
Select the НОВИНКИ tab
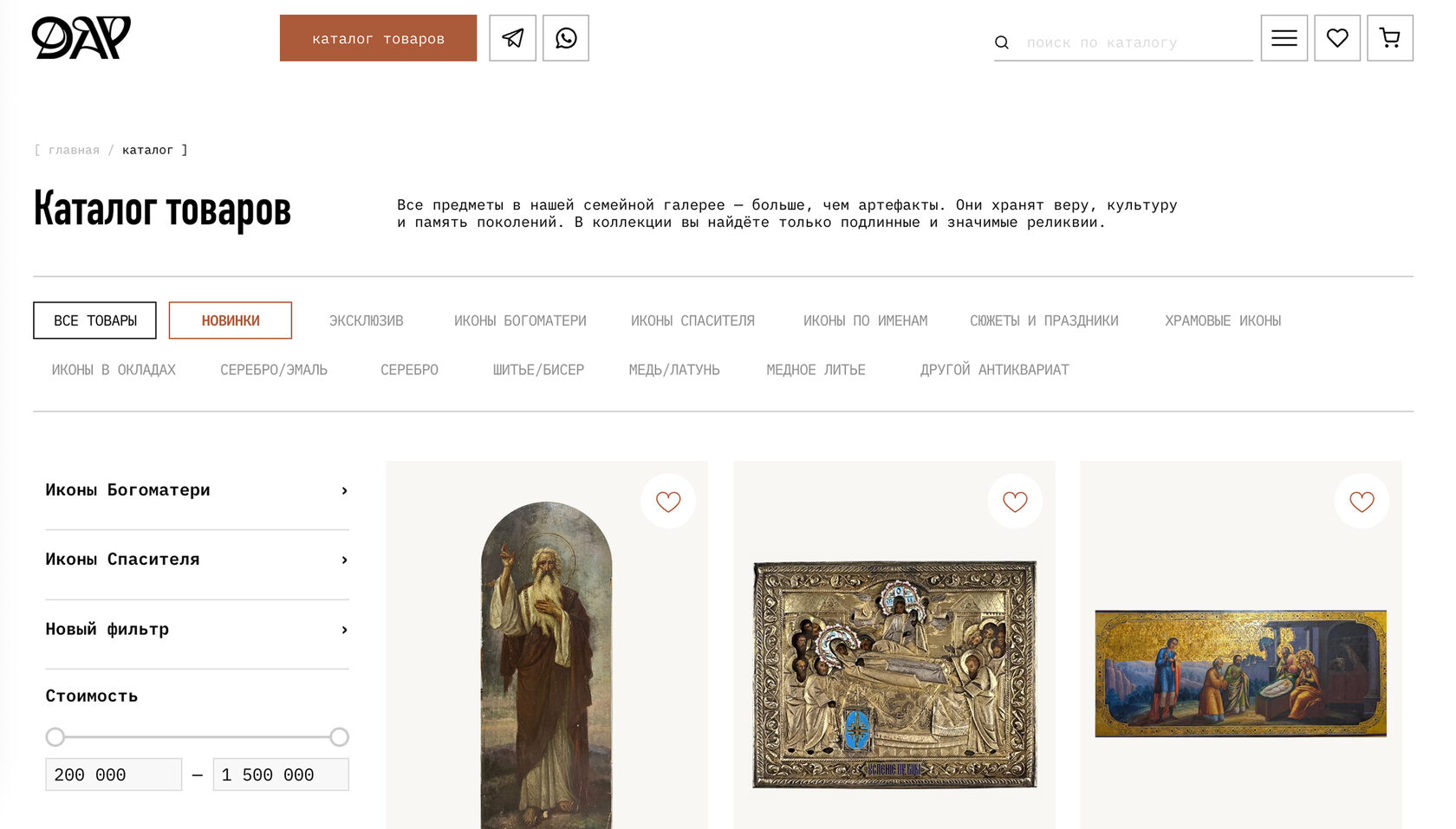(231, 321)
